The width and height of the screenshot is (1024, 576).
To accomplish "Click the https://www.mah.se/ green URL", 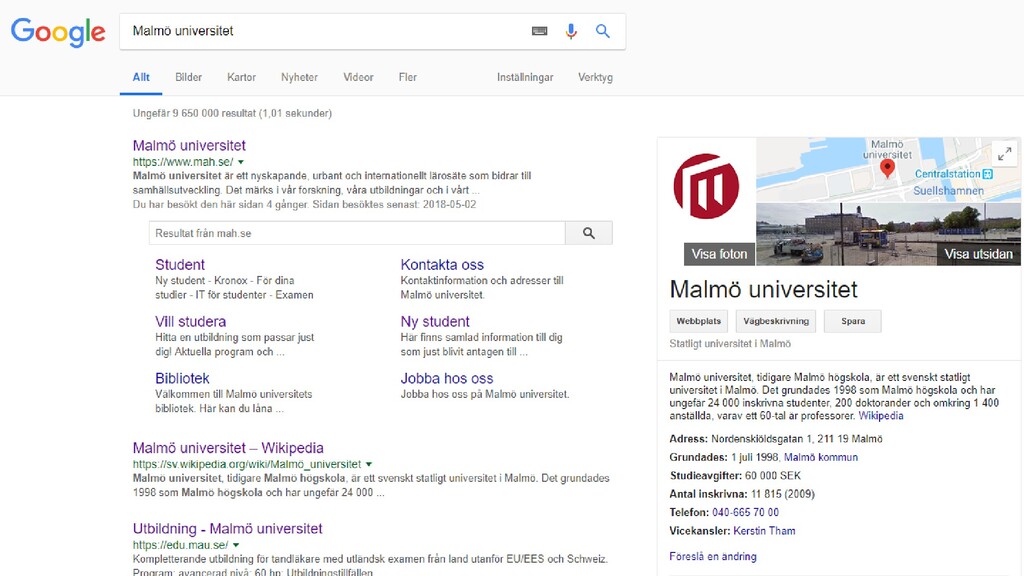I will point(183,162).
